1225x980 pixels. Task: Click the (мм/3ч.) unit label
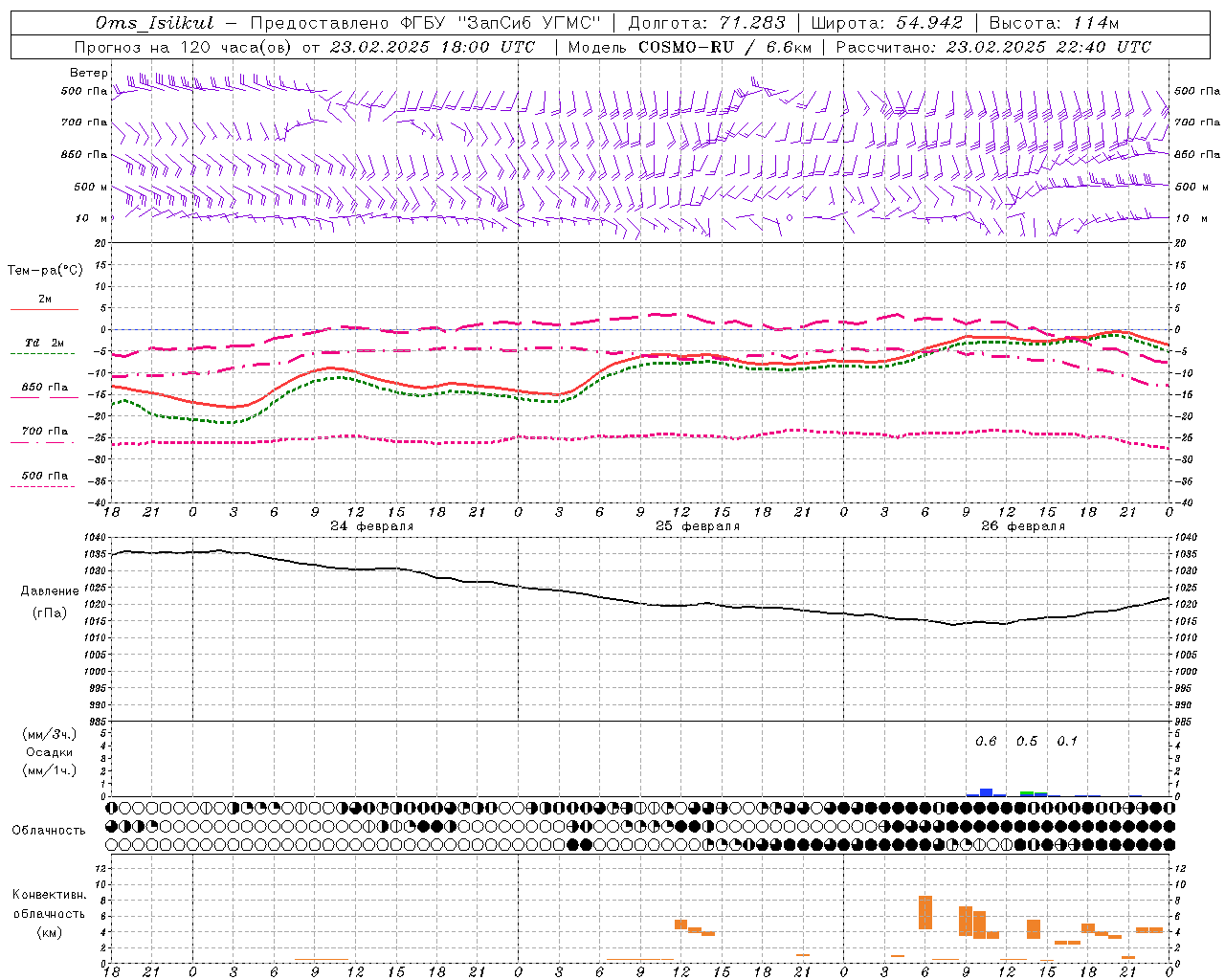coord(50,734)
